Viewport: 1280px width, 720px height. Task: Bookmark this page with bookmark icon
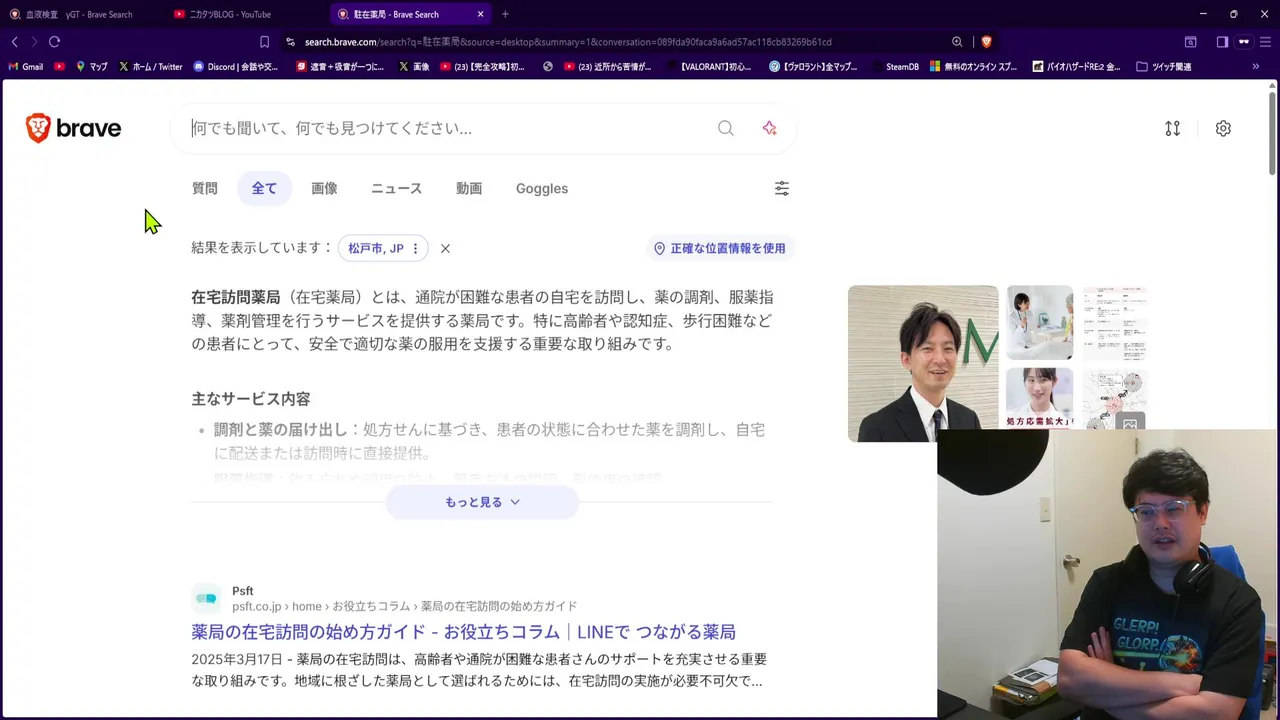(x=264, y=42)
